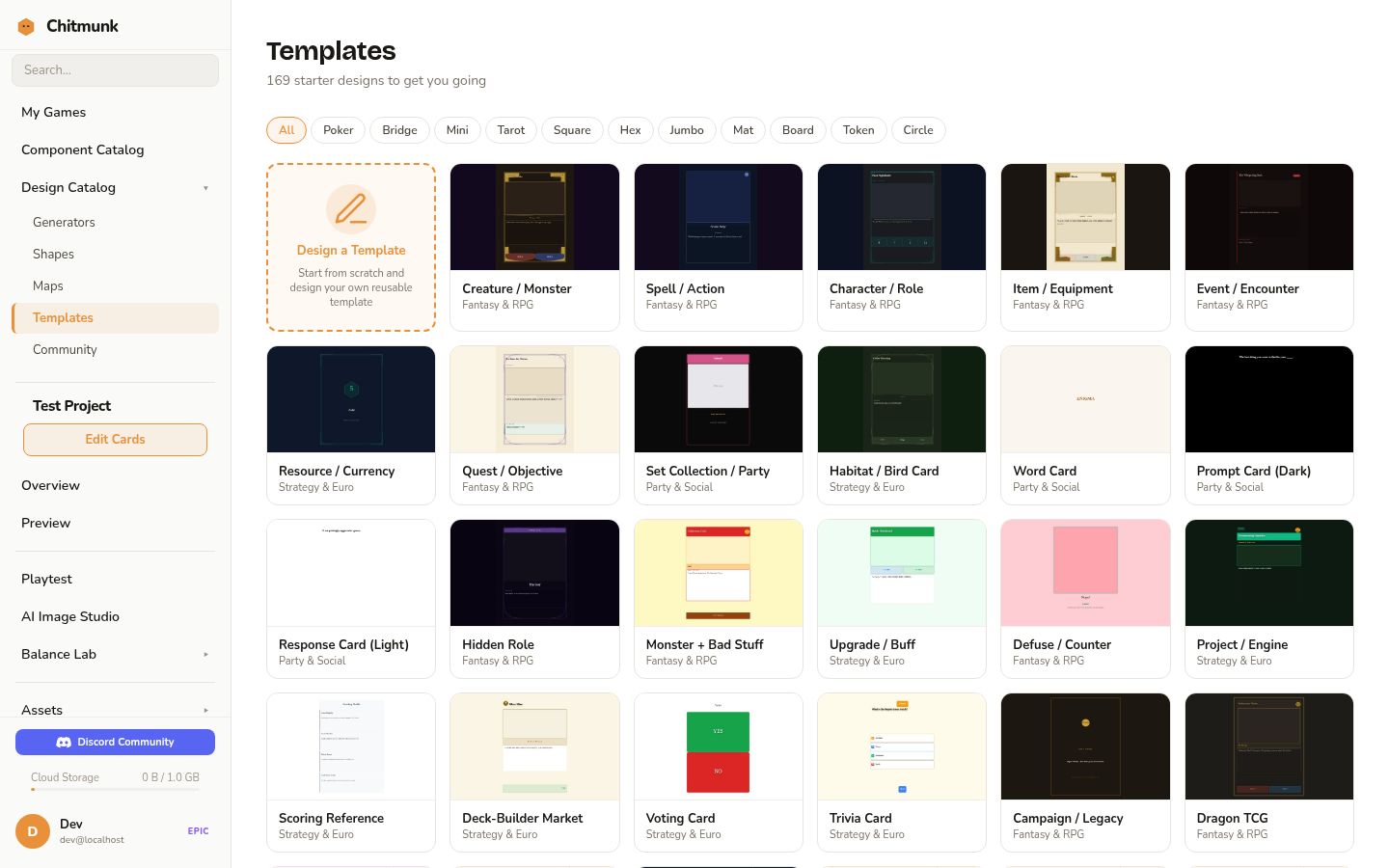
Task: Open My Games
Action: coord(115,112)
